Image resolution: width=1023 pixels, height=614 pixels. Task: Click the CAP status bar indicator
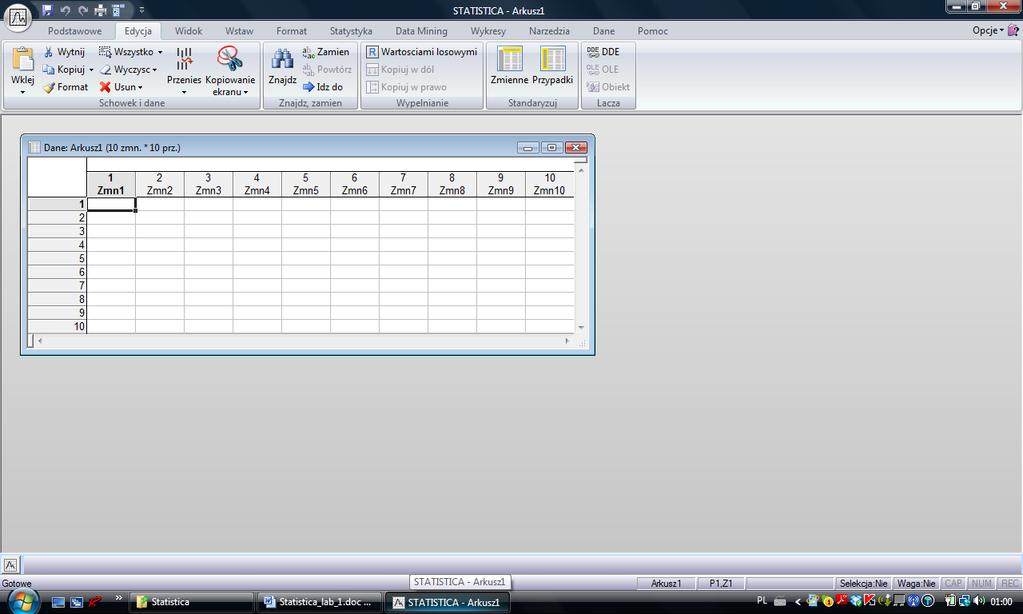point(953,583)
